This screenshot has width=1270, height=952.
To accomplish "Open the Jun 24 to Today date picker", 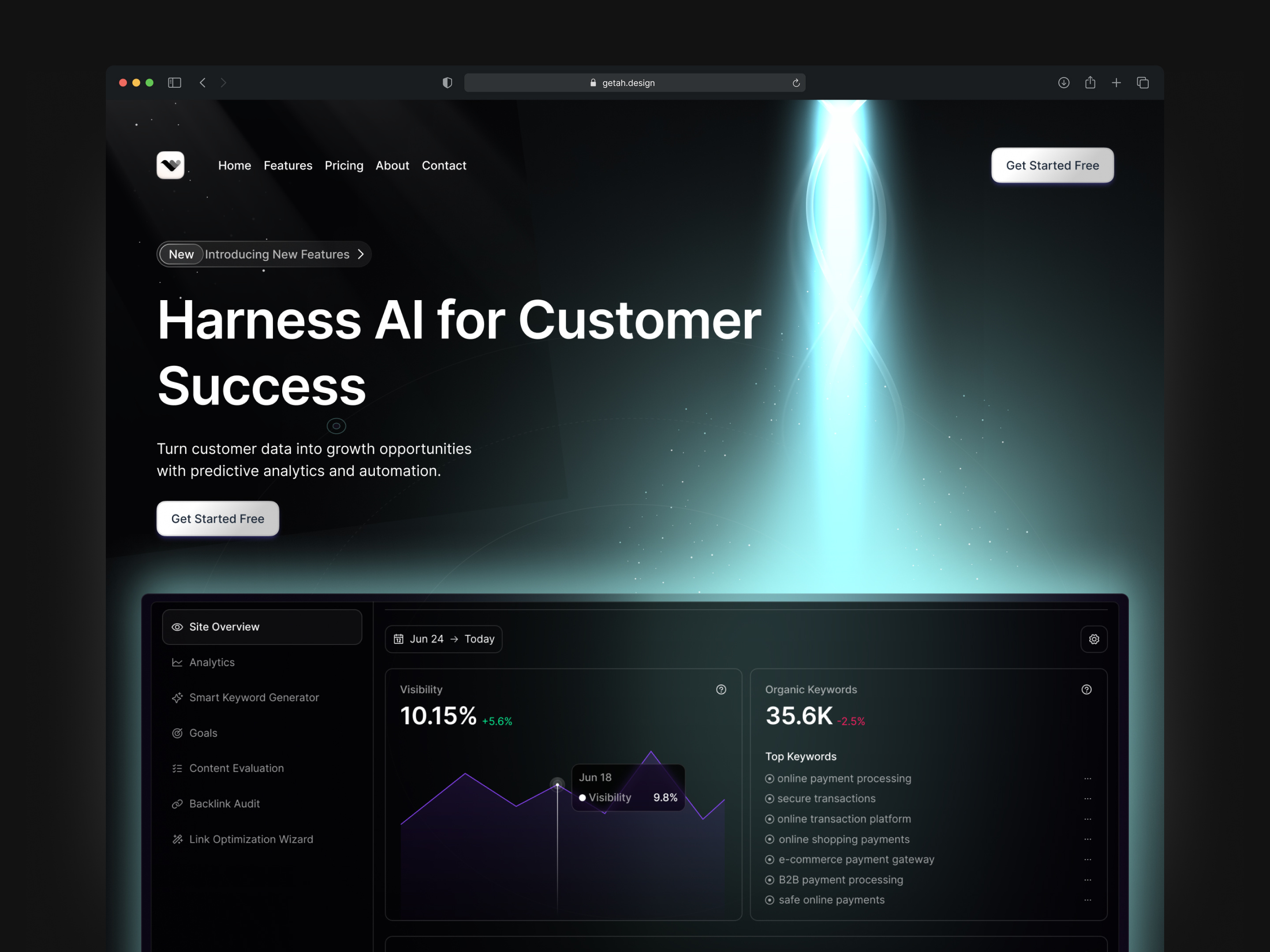I will pos(443,639).
